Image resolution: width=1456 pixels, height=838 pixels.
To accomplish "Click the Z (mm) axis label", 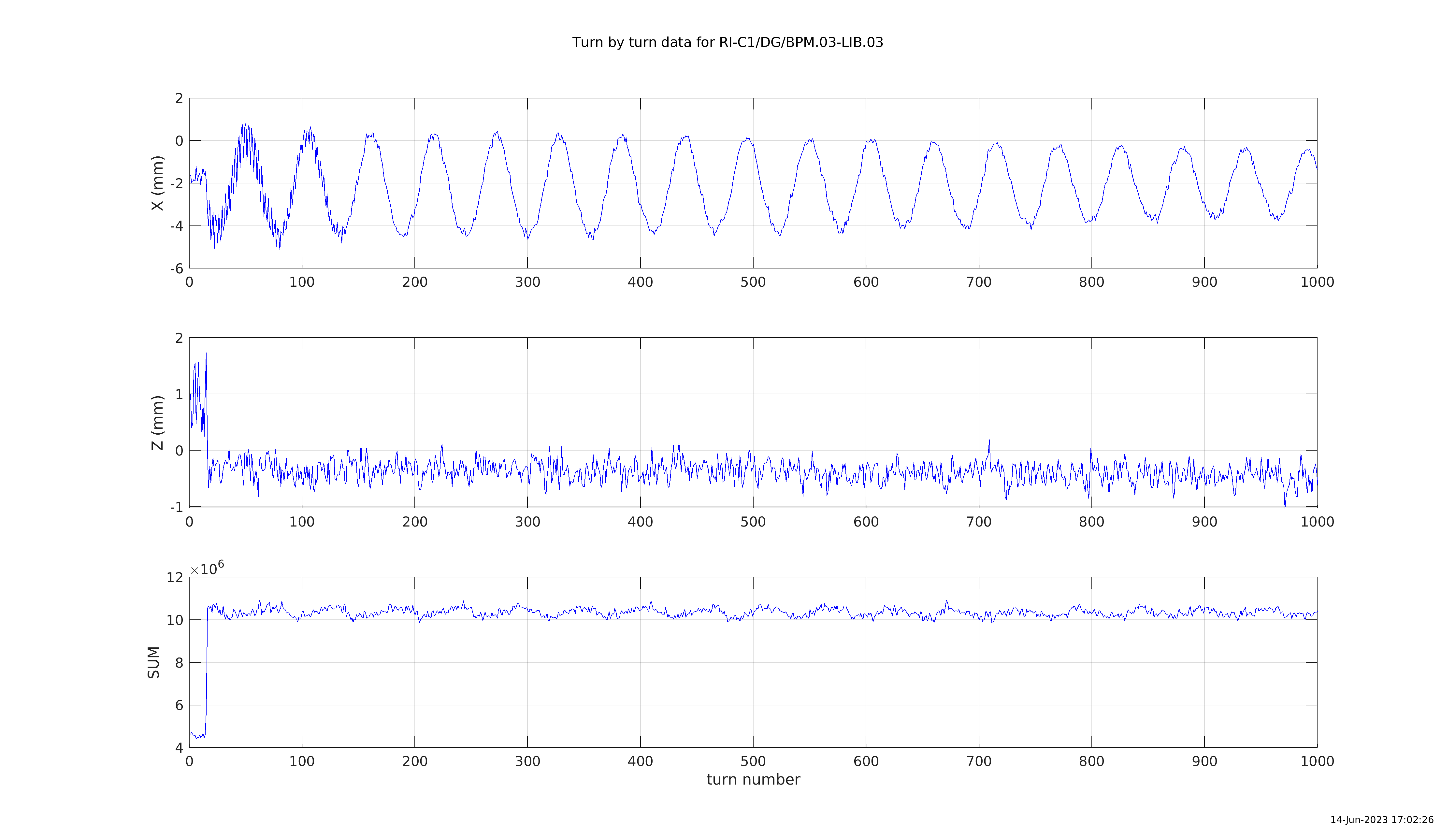I will pyautogui.click(x=158, y=423).
